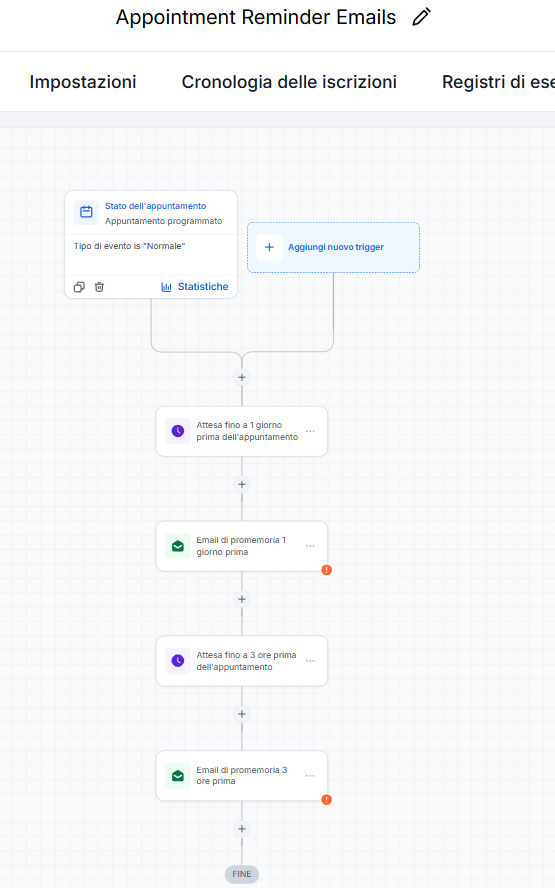Image resolution: width=555 pixels, height=888 pixels.
Task: Click the appointment calendar trigger icon
Action: coord(86,212)
